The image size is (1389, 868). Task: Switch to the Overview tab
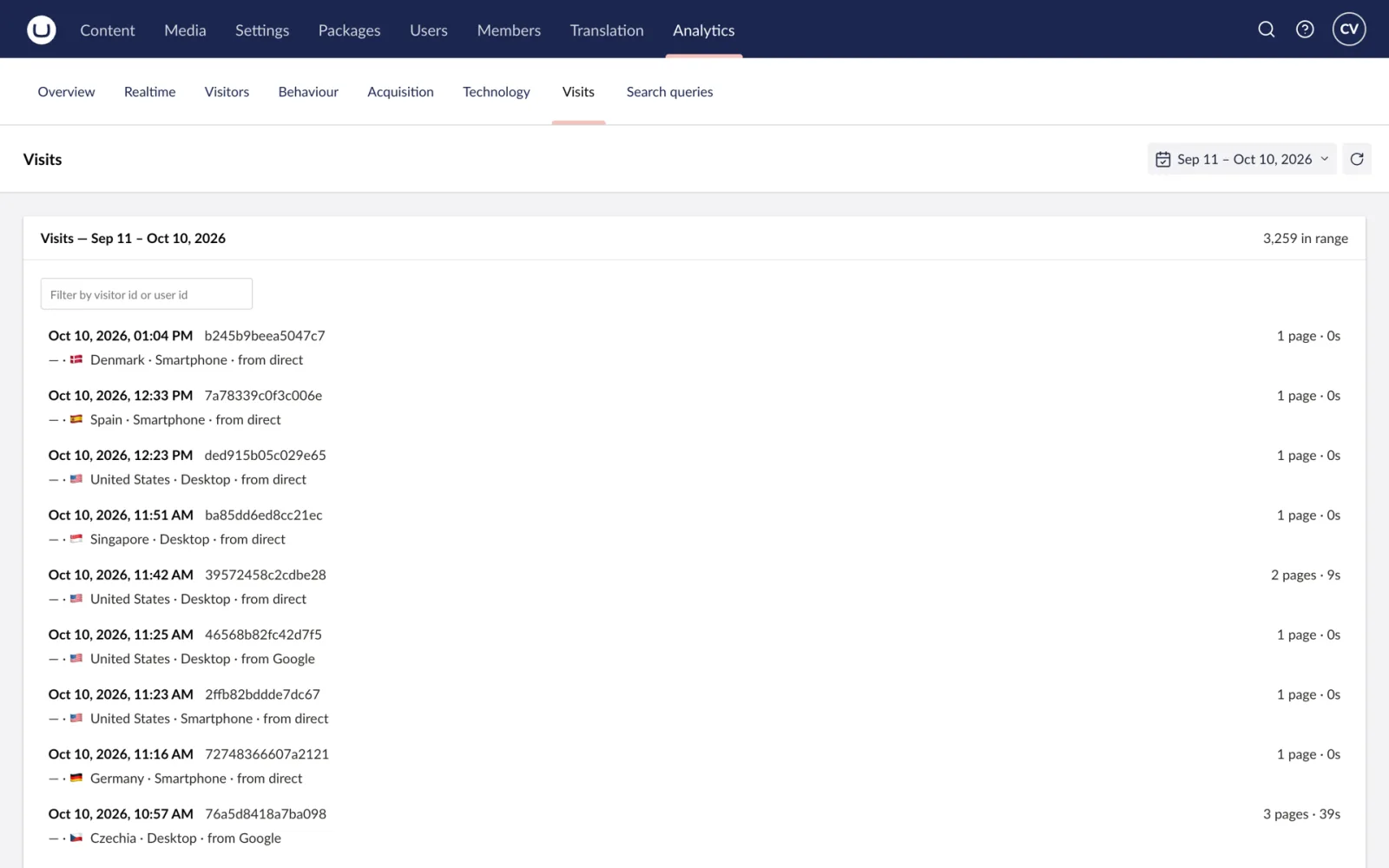pyautogui.click(x=66, y=92)
